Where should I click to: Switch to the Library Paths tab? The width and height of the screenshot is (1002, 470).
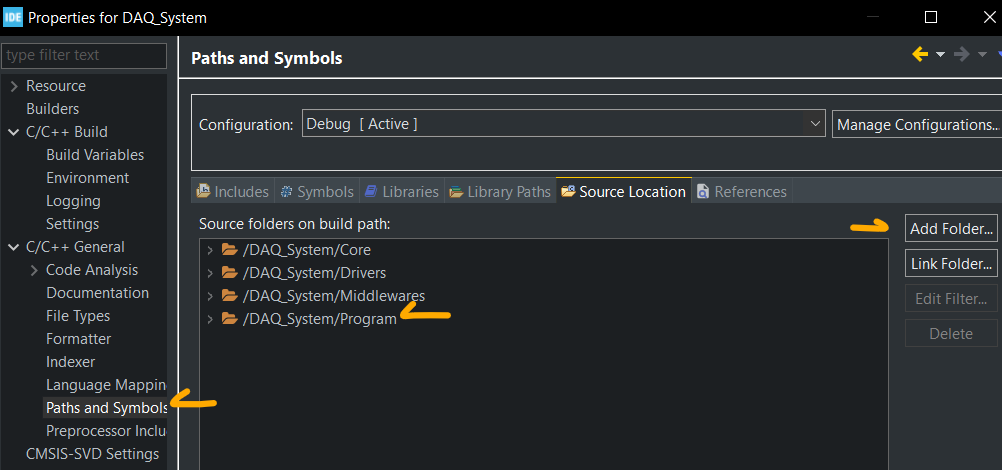coord(500,191)
